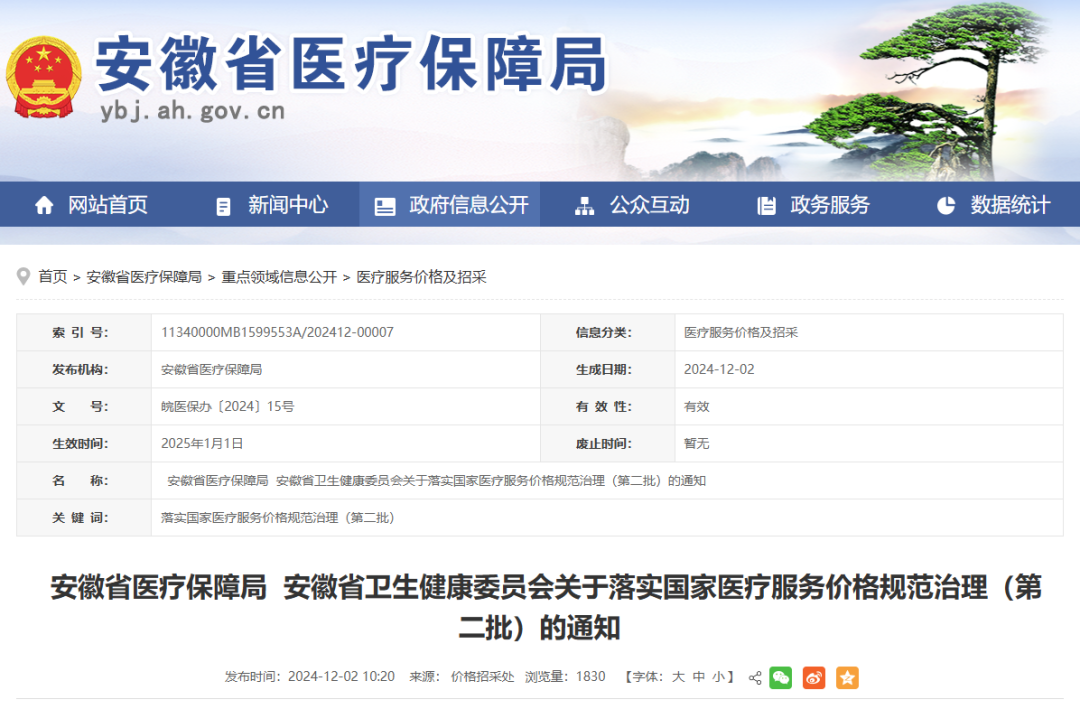1080x709 pixels.
Task: Click the ybj.ah.gov.cn domain text
Action: coord(193,111)
